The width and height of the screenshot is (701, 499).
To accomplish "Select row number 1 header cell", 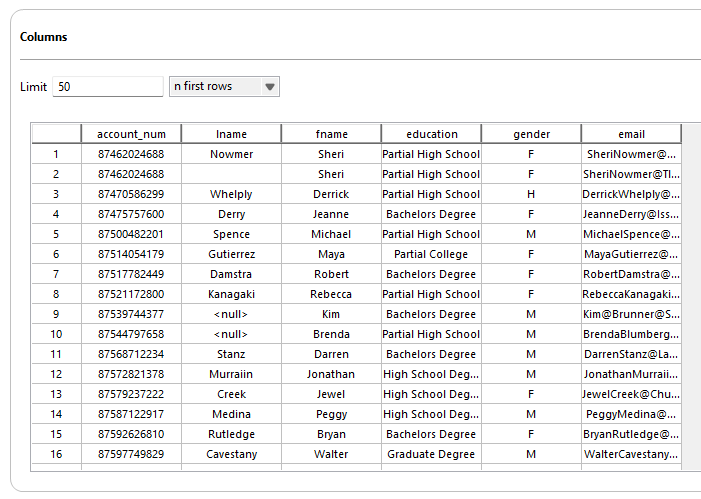I will (x=56, y=154).
